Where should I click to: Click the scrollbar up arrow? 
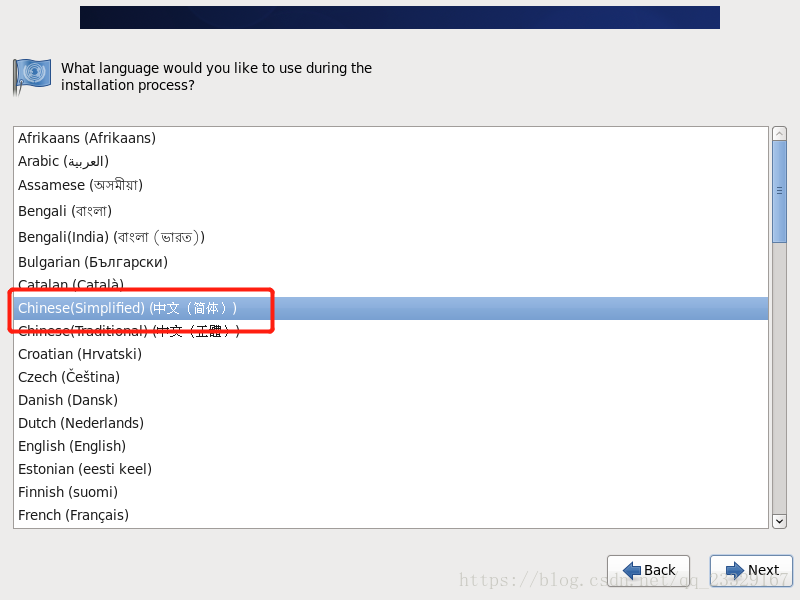coord(779,134)
